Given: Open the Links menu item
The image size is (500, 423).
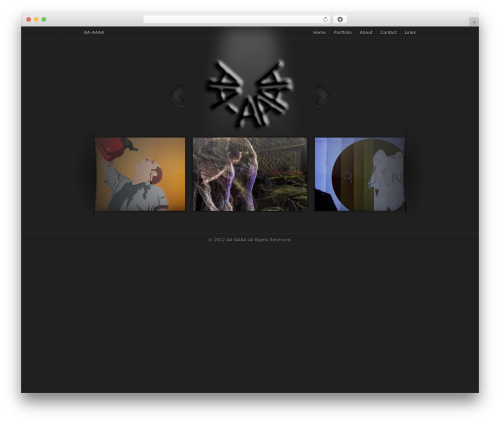Looking at the screenshot, I should tap(410, 32).
